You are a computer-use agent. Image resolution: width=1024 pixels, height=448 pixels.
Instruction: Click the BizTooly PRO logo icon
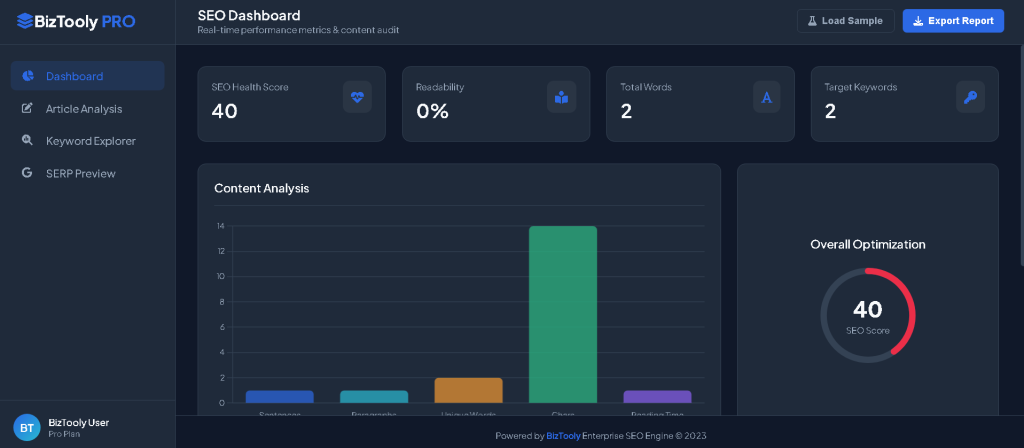(25, 22)
